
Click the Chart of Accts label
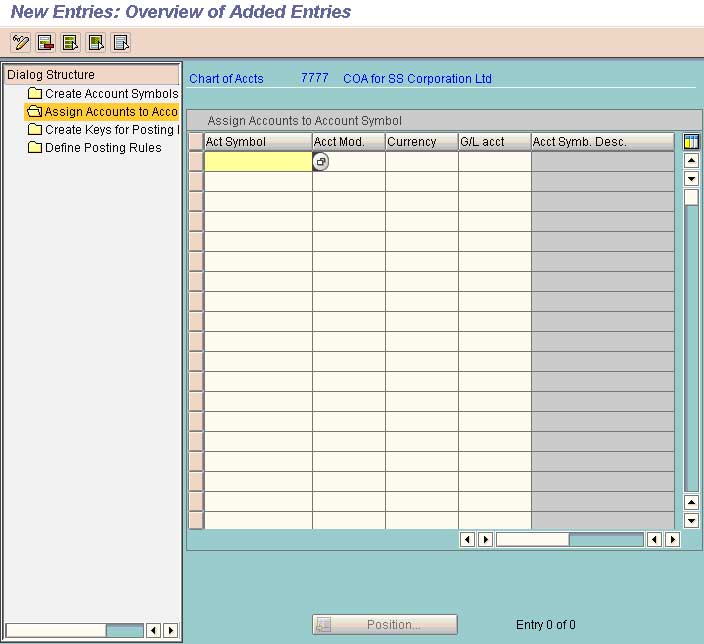click(x=226, y=79)
